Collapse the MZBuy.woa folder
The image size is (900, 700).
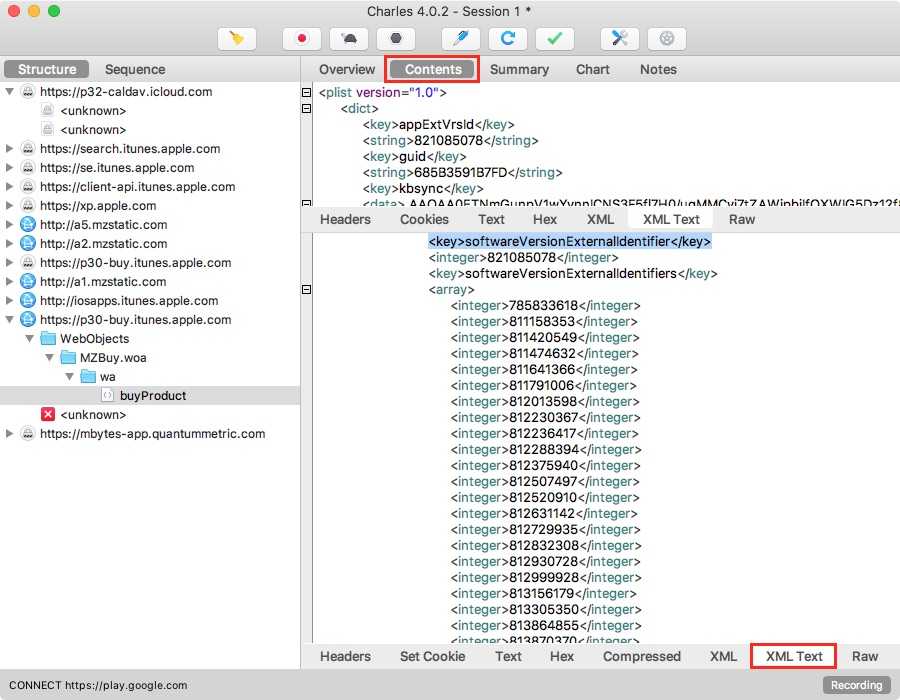pyautogui.click(x=50, y=358)
